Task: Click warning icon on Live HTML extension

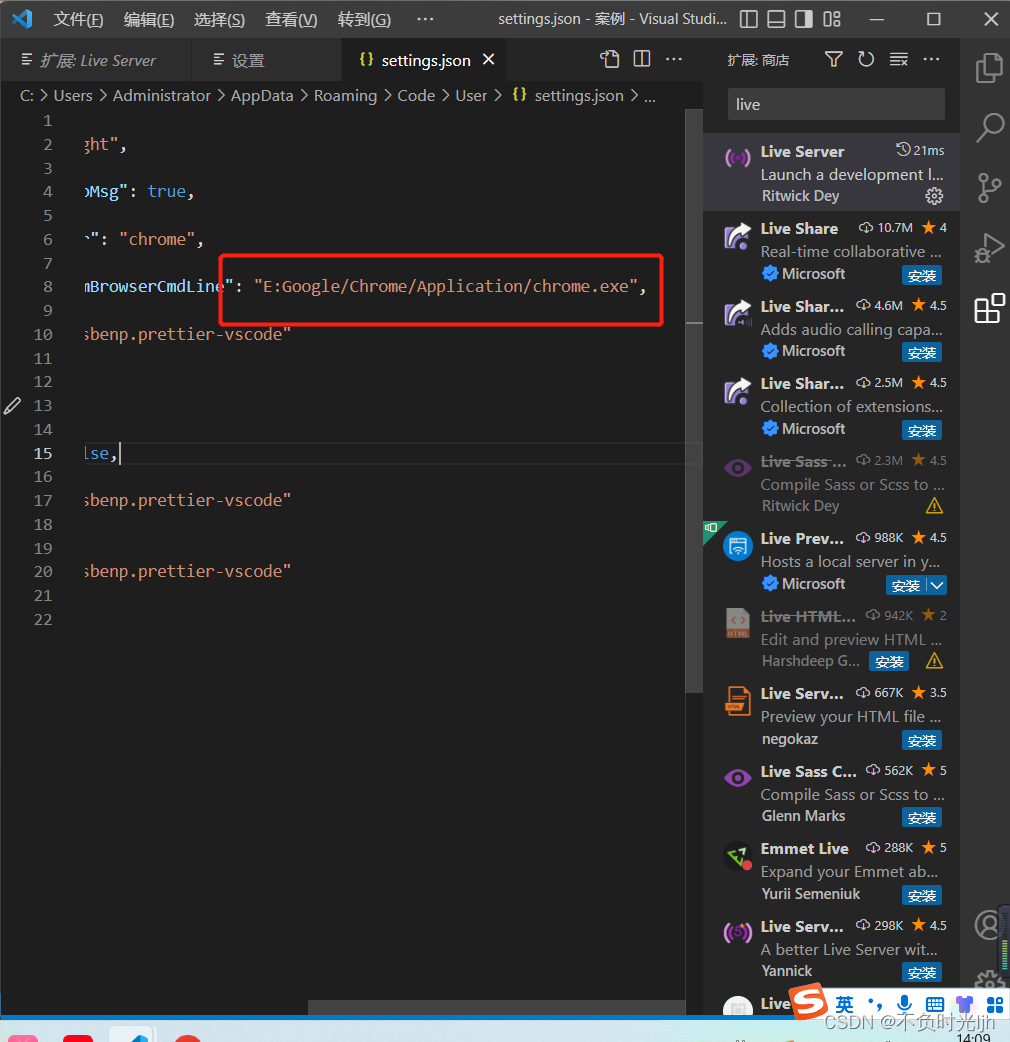Action: (934, 661)
